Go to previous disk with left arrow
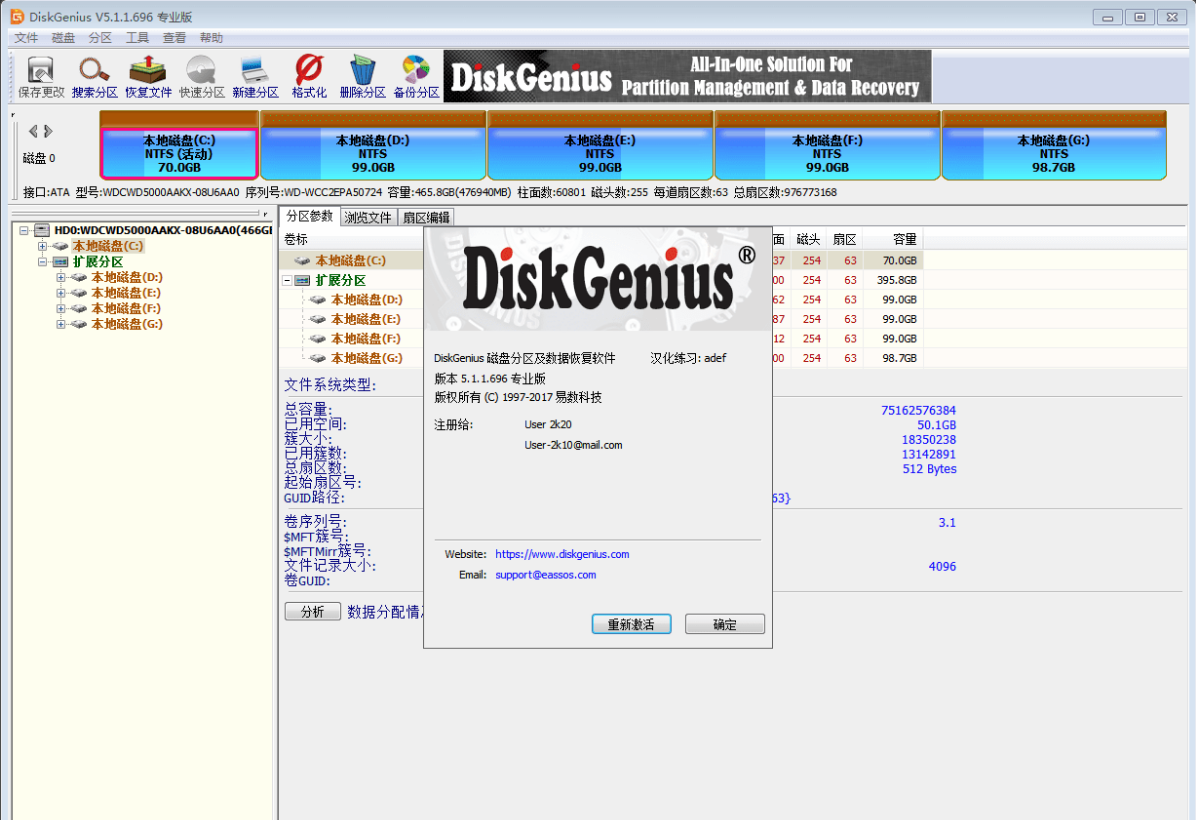1196x820 pixels. (32, 131)
